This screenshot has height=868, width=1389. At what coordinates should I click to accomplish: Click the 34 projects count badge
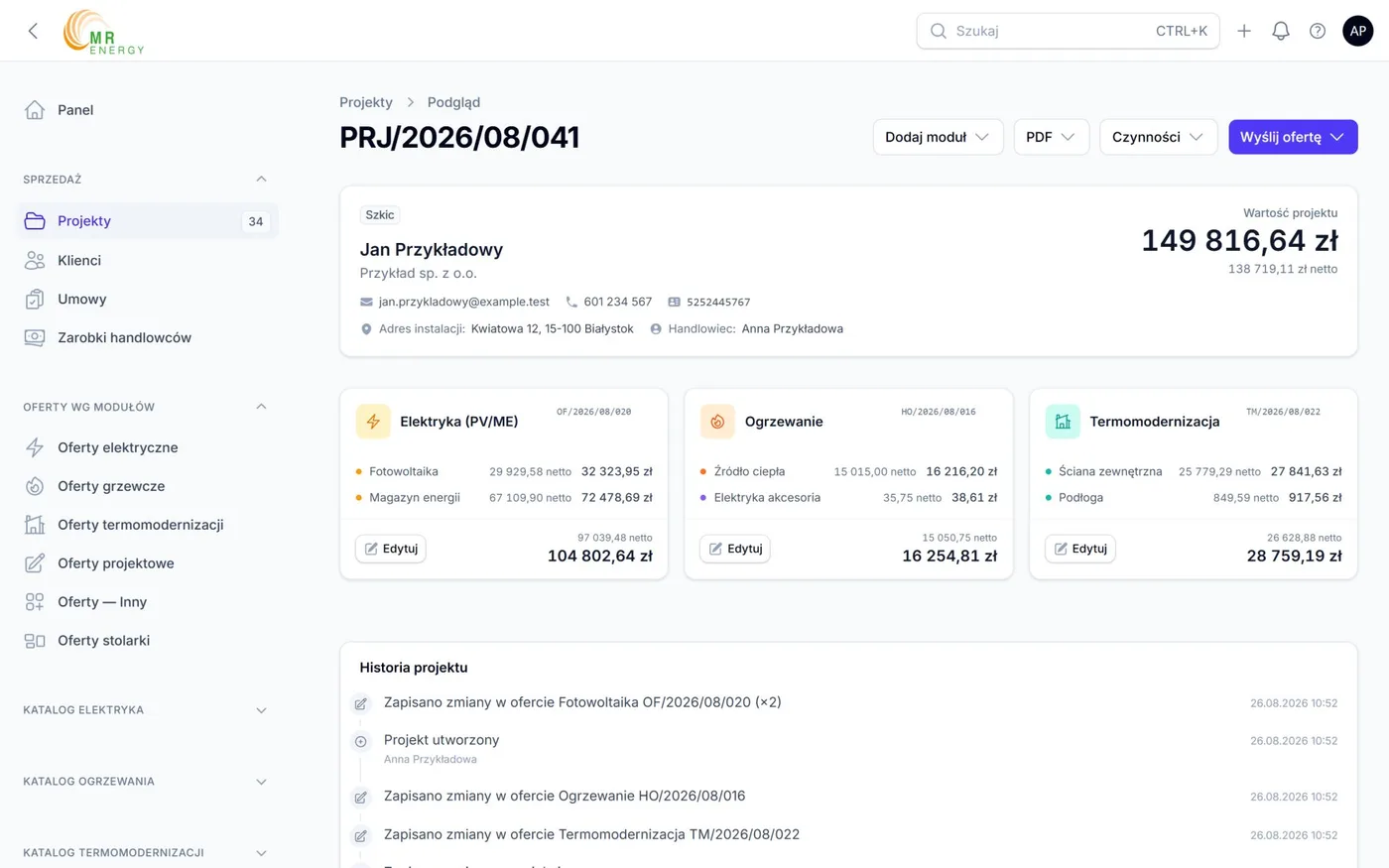pos(256,221)
